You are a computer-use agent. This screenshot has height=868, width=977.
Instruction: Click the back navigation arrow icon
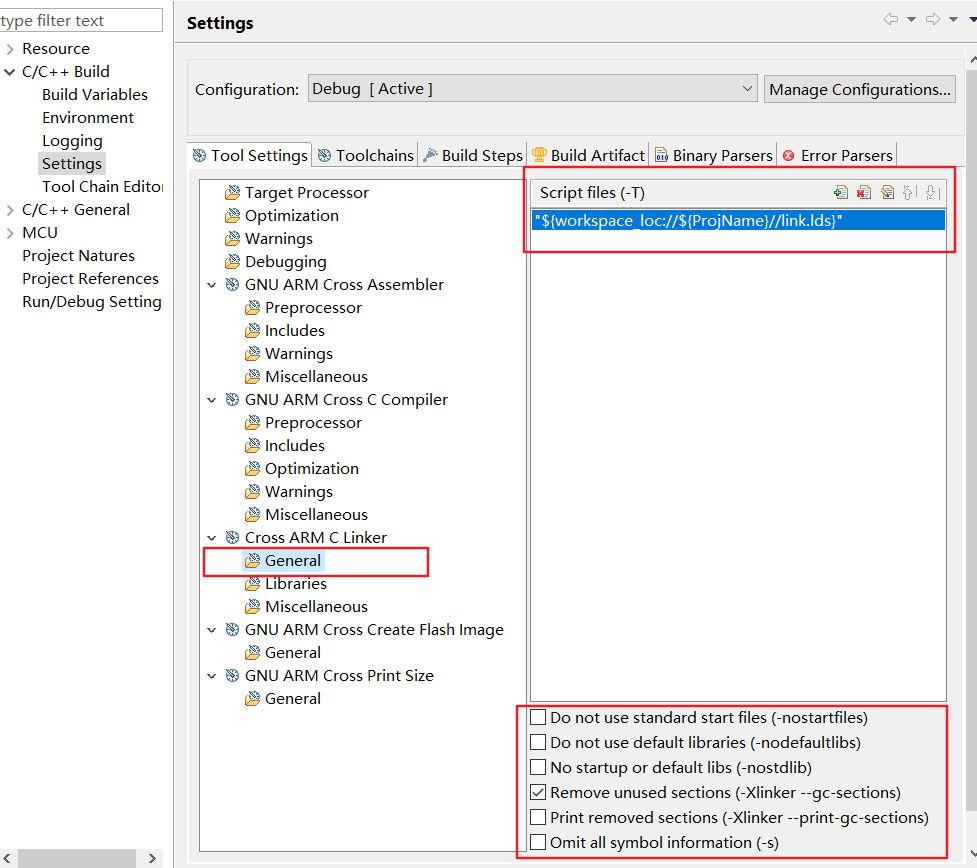coord(891,19)
